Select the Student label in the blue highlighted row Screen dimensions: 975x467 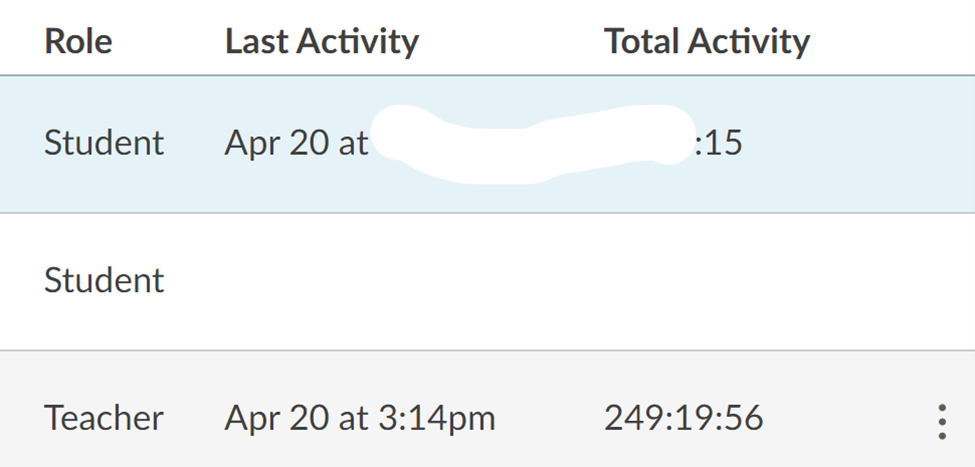104,143
